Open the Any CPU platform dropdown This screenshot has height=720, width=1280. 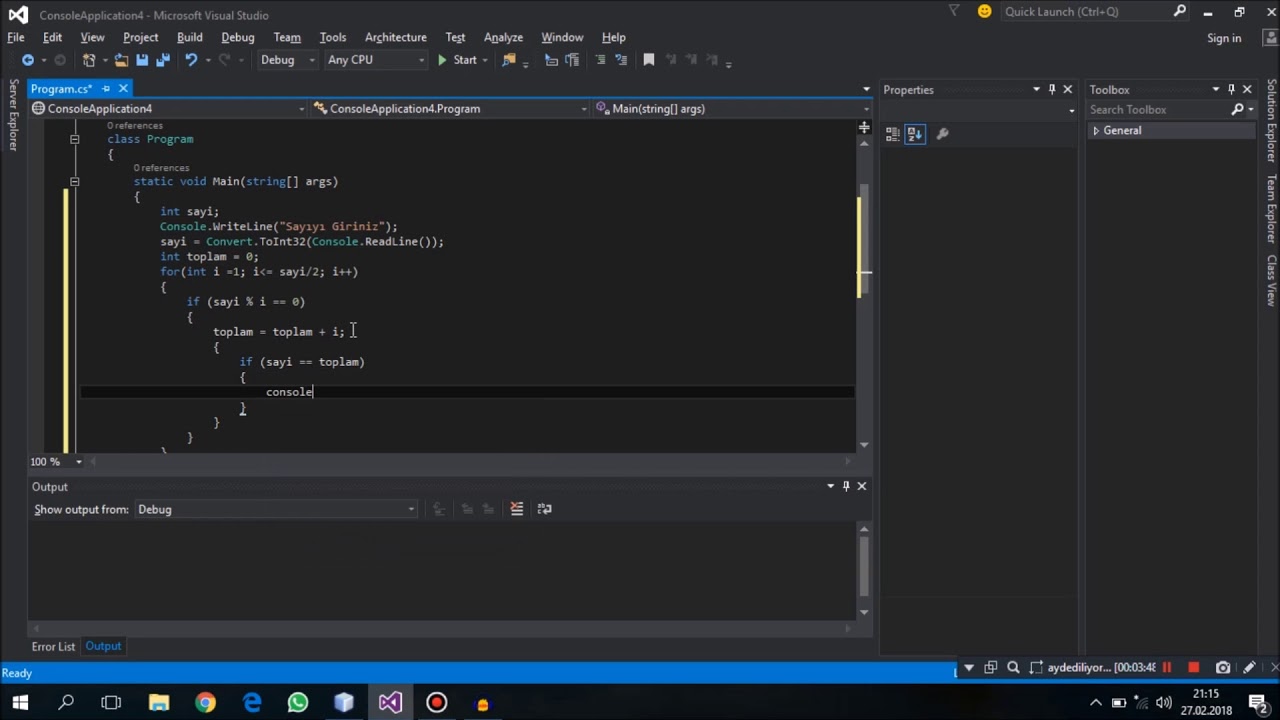click(375, 60)
